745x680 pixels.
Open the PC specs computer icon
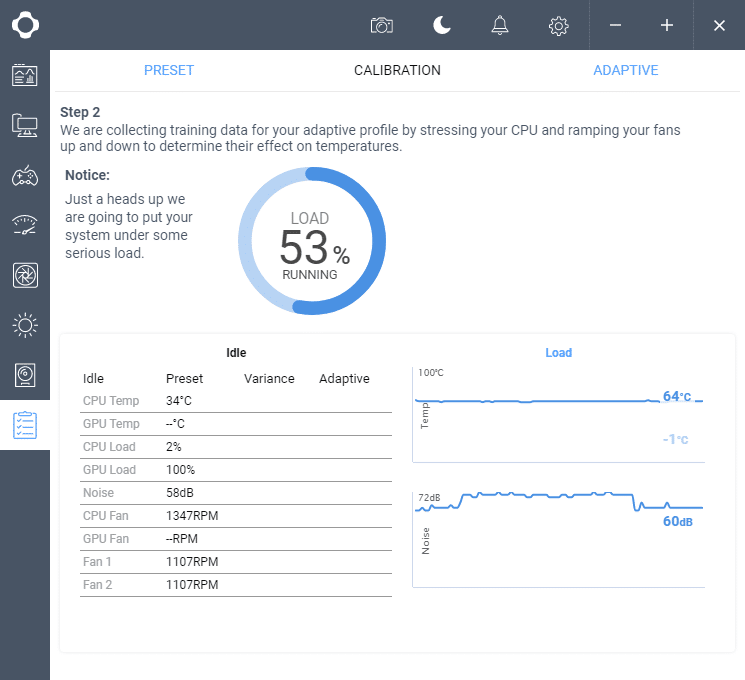pos(25,125)
